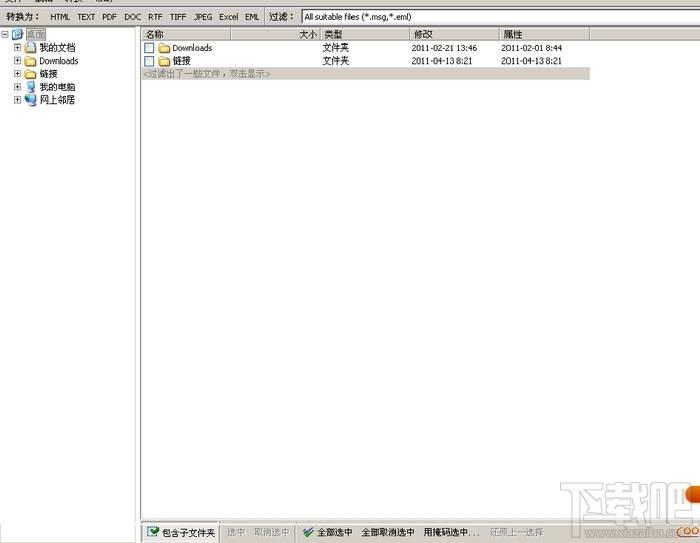Convert to PDF format

click(x=109, y=17)
